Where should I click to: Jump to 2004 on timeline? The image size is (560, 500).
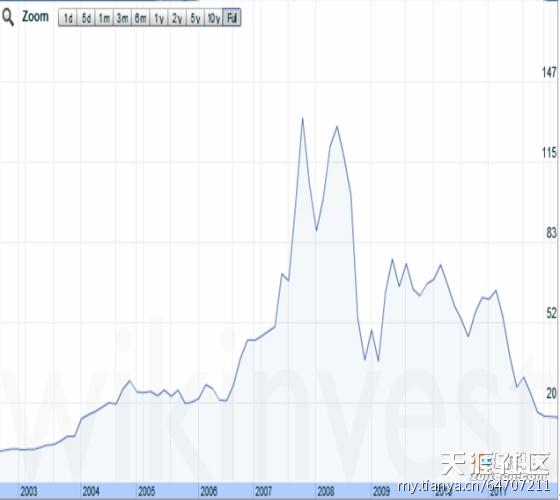pyautogui.click(x=91, y=491)
